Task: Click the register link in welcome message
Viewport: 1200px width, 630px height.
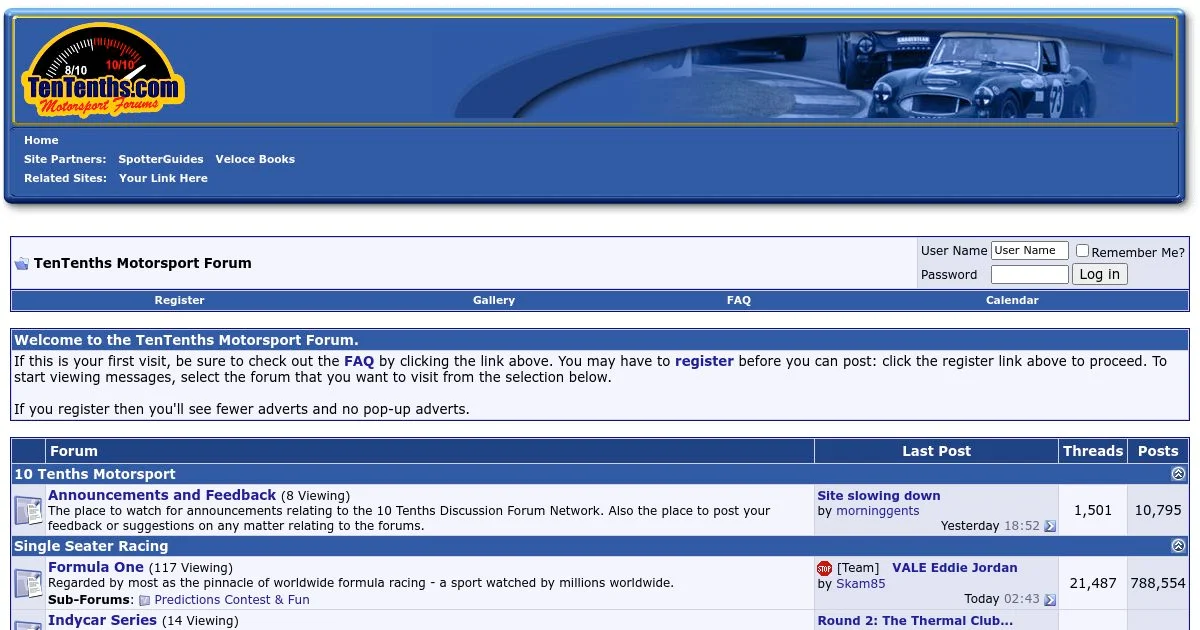Action: point(704,361)
